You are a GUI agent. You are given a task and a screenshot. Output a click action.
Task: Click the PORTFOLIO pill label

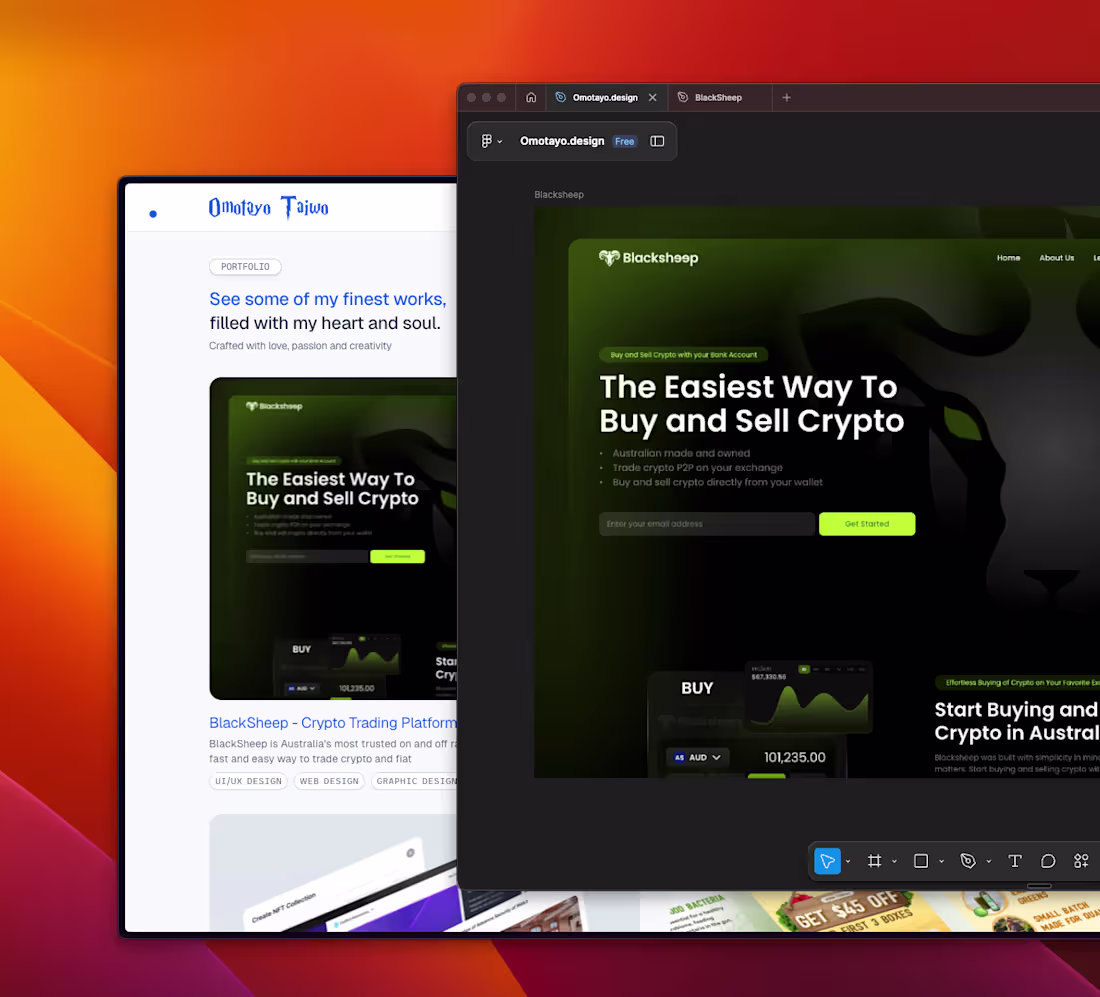246,267
